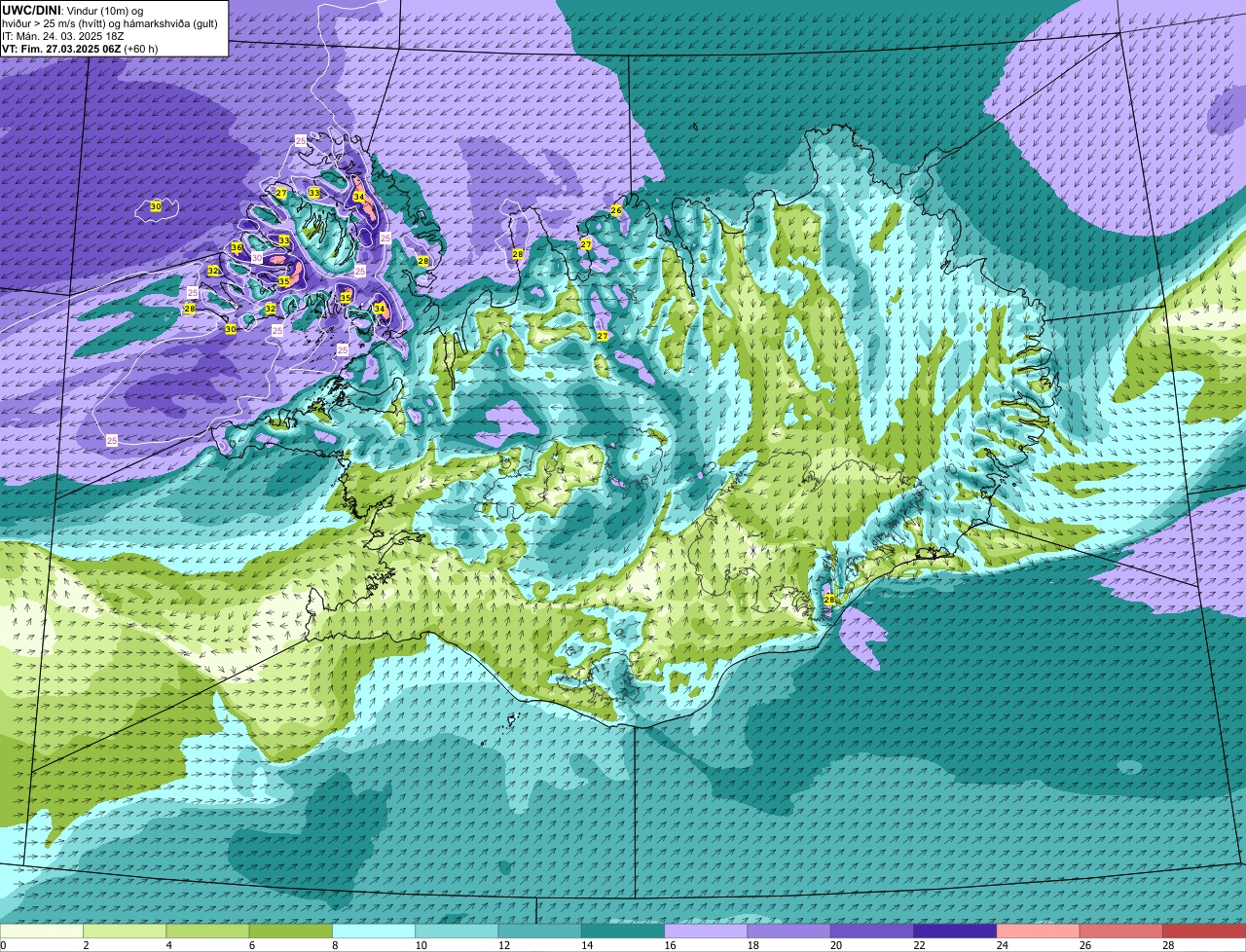Viewport: 1246px width, 952px height.
Task: Pick the 4–6 m/s green legend swatch
Action: click(207, 932)
